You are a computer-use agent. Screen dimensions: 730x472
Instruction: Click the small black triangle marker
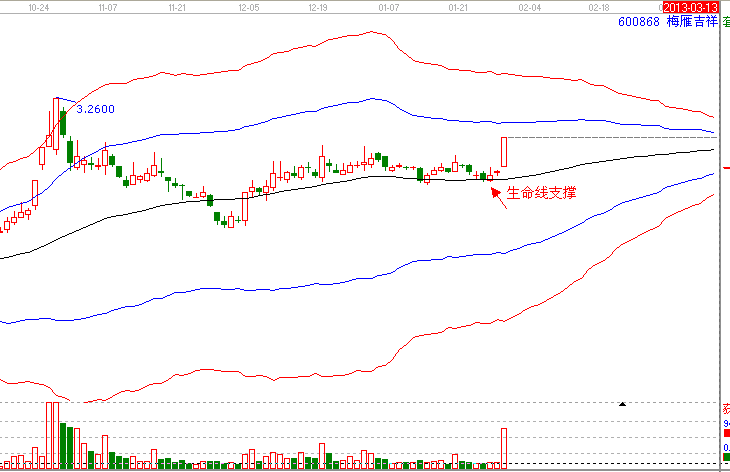[622, 404]
